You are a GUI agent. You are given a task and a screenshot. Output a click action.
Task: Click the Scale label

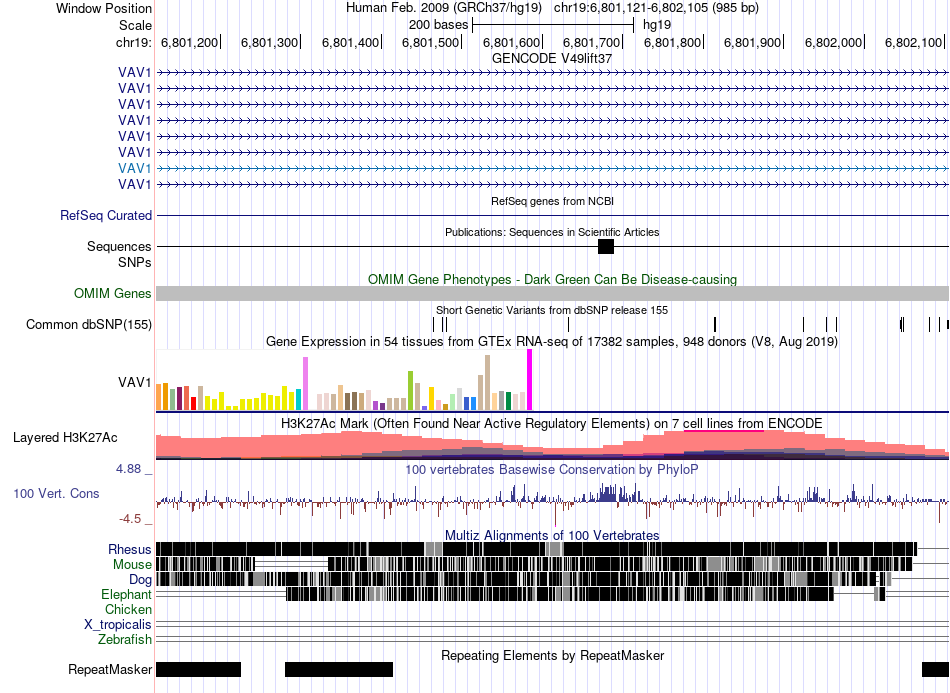click(x=135, y=25)
